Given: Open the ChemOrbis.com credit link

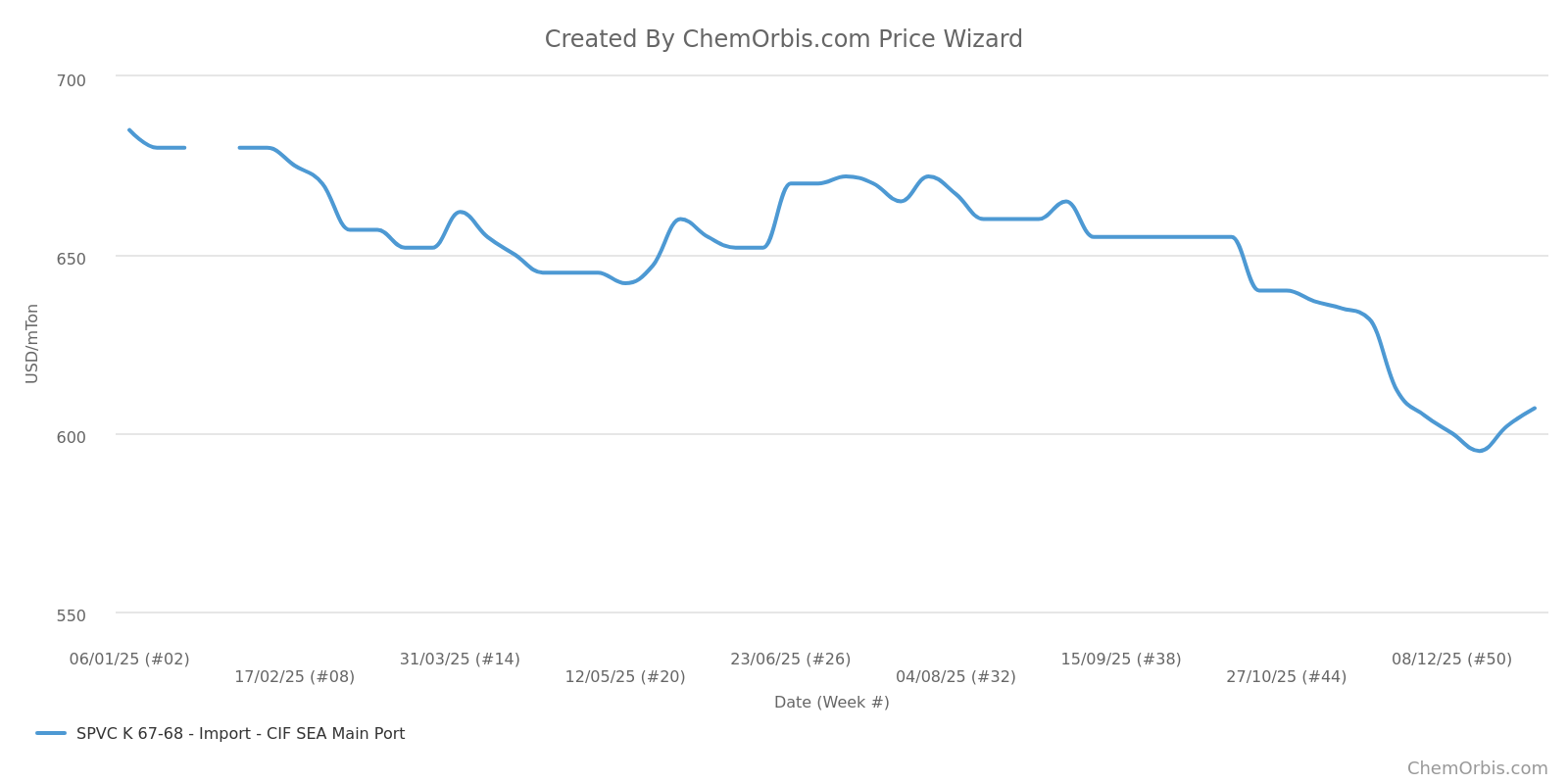Looking at the screenshot, I should [1477, 768].
